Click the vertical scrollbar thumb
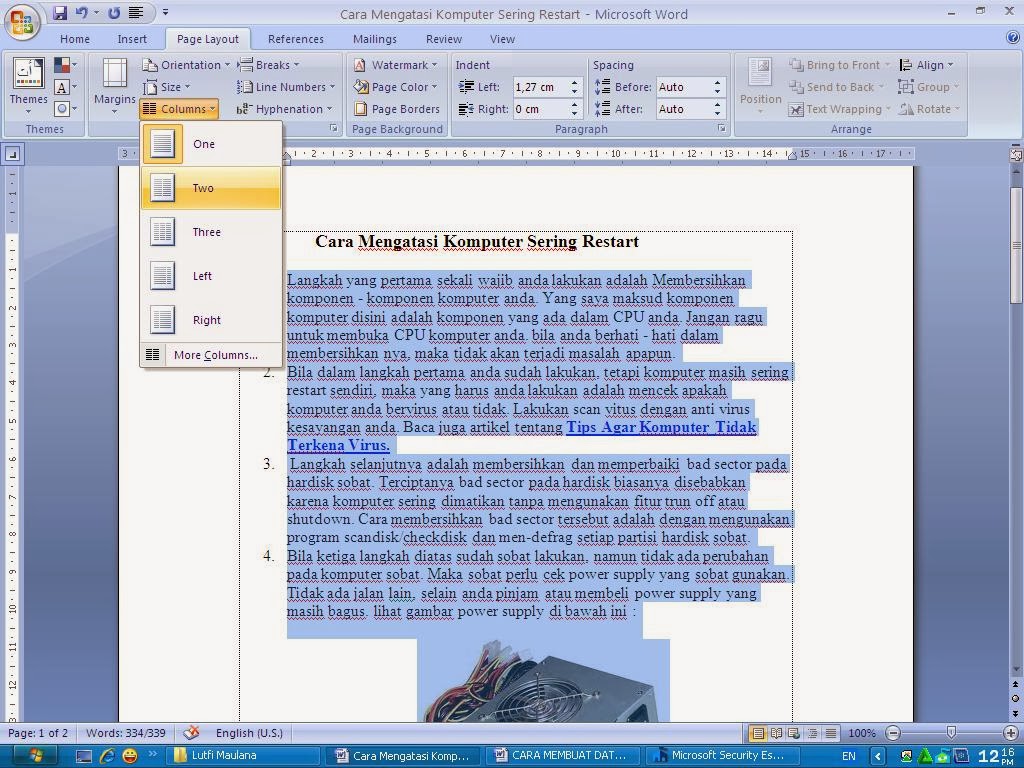 [1016, 246]
